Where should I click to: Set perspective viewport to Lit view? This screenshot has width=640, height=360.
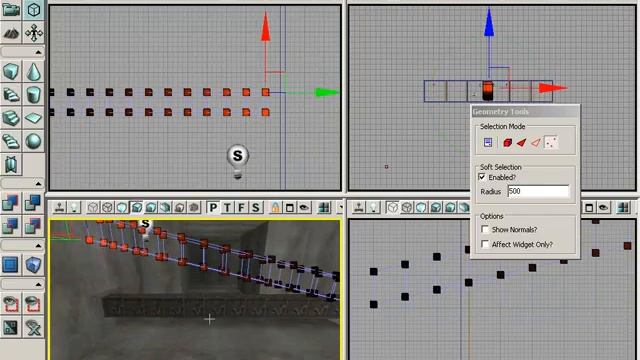(136, 207)
